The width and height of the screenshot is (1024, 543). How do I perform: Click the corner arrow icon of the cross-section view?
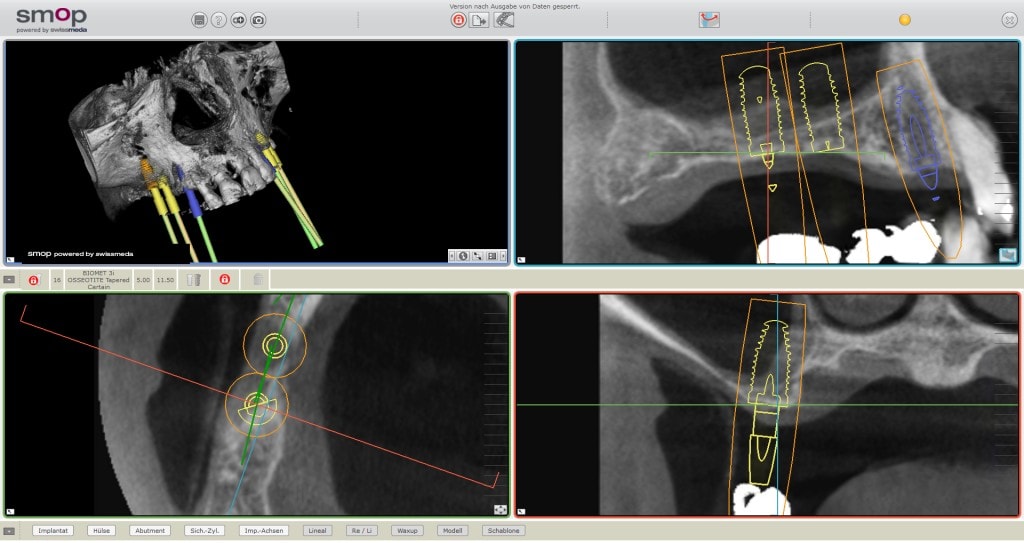click(521, 512)
